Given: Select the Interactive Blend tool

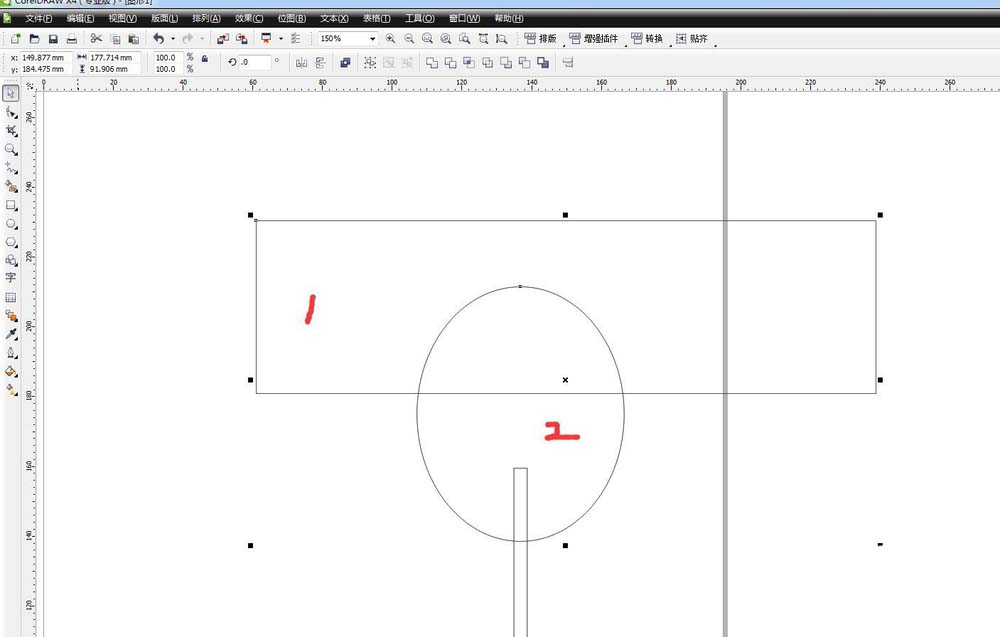Looking at the screenshot, I should click(11, 316).
